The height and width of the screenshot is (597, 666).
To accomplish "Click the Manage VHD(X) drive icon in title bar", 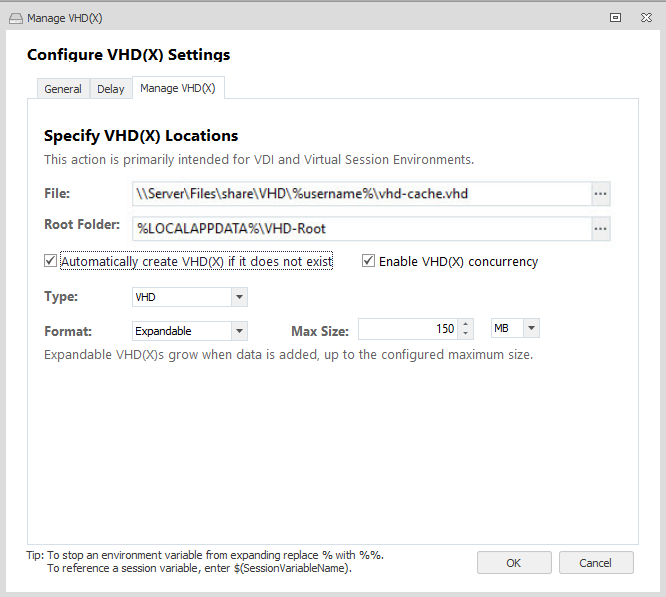I will tap(16, 17).
